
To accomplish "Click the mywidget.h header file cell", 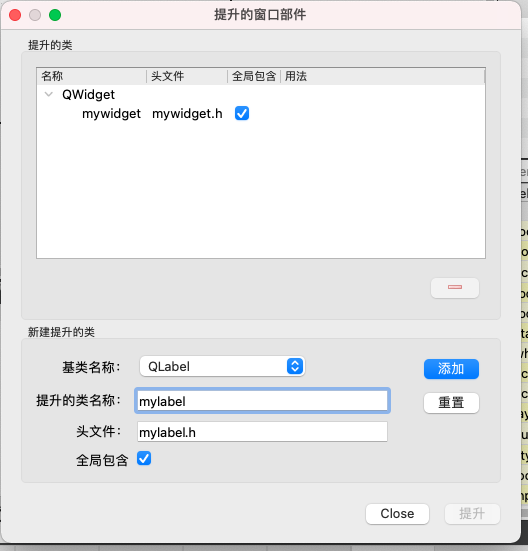I will [187, 114].
